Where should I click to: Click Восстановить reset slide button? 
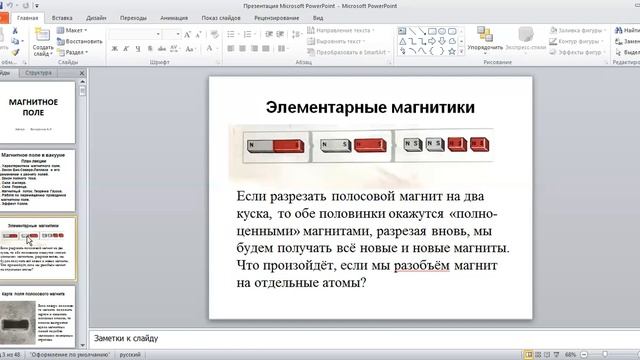(80, 41)
